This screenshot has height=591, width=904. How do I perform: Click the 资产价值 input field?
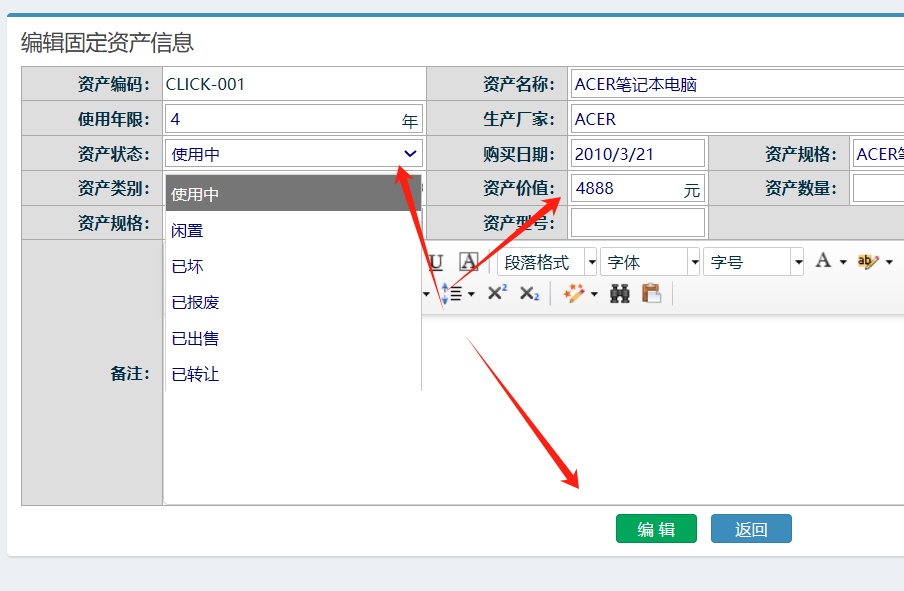626,188
